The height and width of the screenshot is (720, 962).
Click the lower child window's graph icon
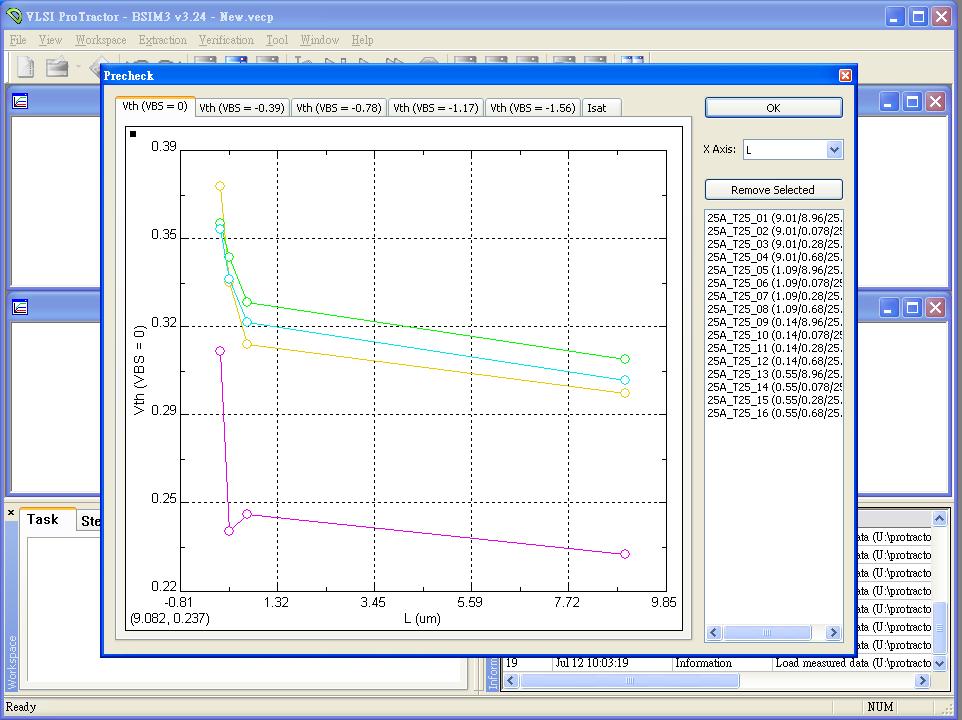(x=20, y=307)
